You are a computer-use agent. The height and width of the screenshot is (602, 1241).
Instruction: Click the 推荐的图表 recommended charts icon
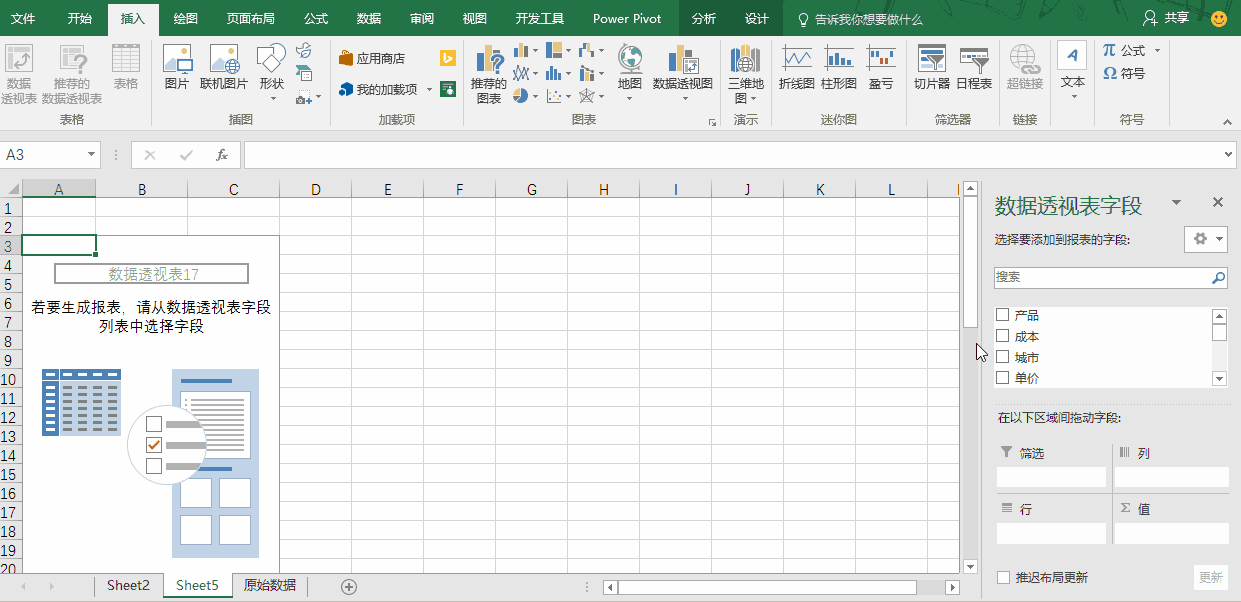(x=489, y=72)
